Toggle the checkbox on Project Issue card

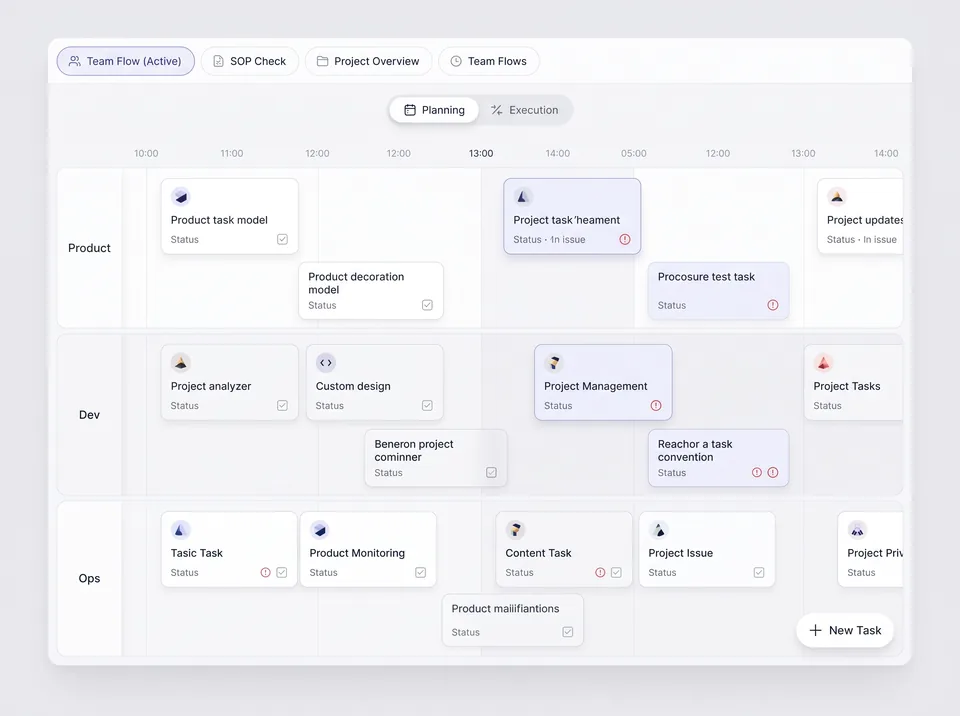[759, 573]
